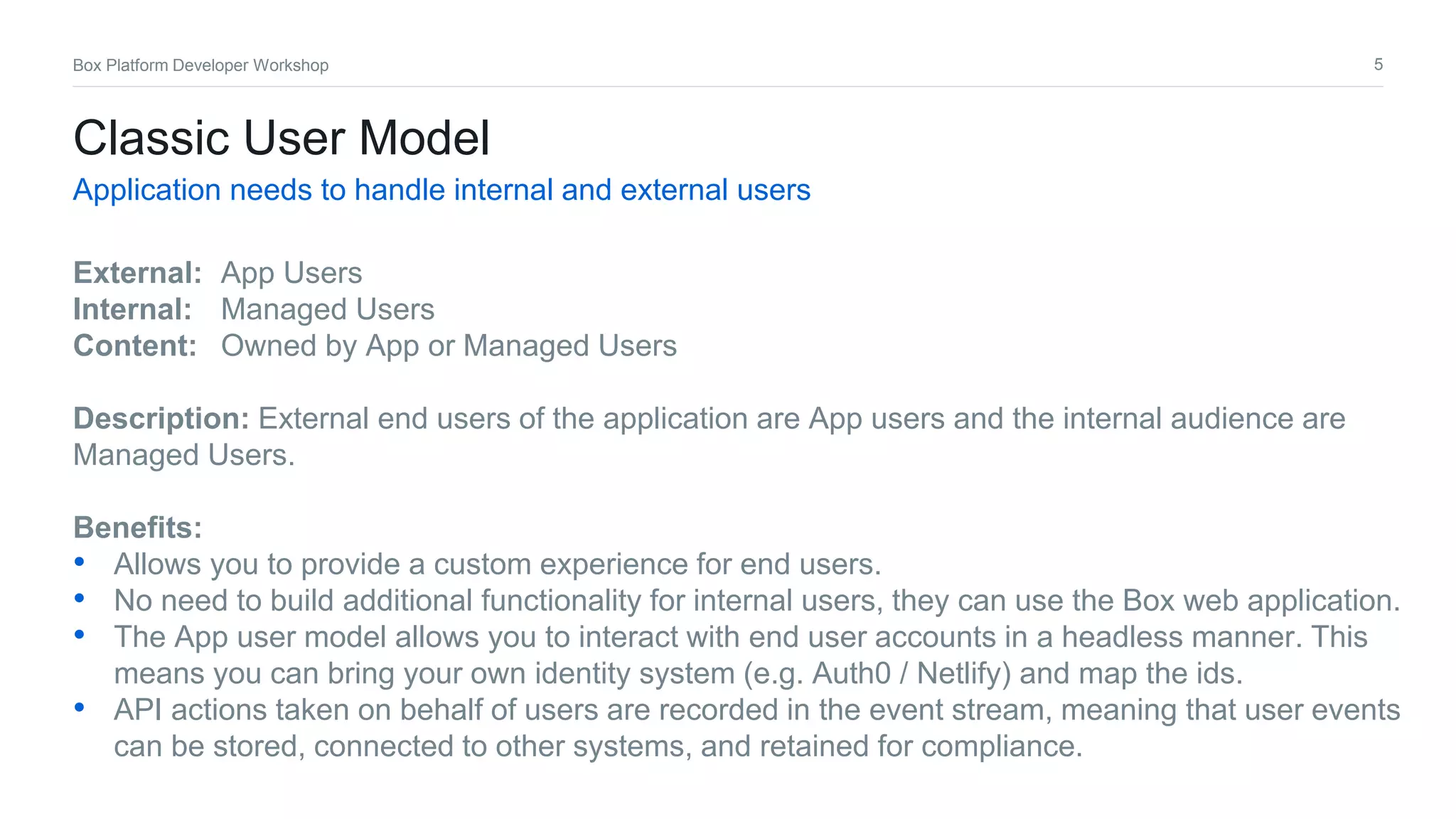Click the blue subtitle about internal and external users

click(x=441, y=191)
